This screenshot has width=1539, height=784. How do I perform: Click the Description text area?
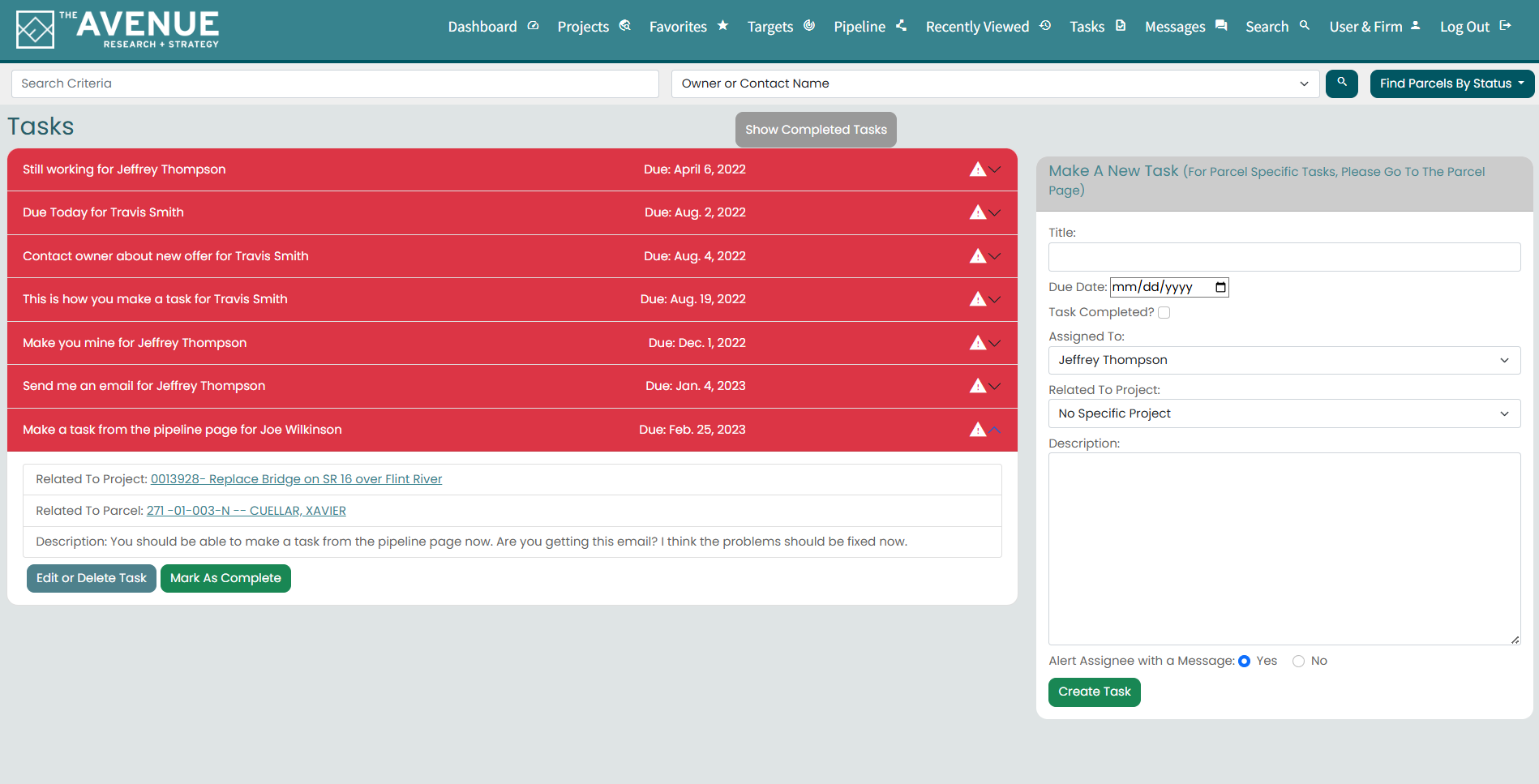point(1284,549)
